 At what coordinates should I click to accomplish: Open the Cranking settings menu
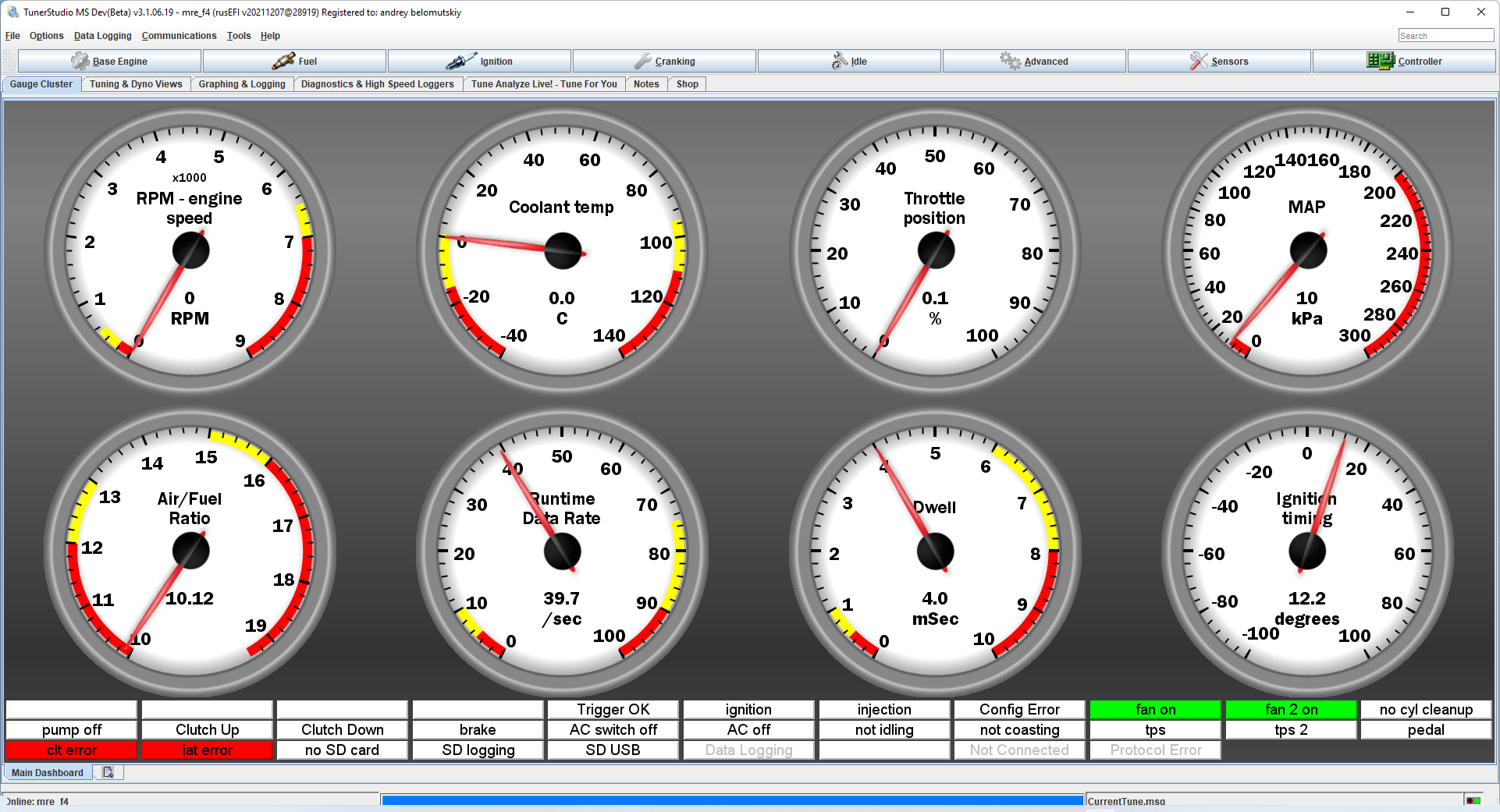point(665,61)
